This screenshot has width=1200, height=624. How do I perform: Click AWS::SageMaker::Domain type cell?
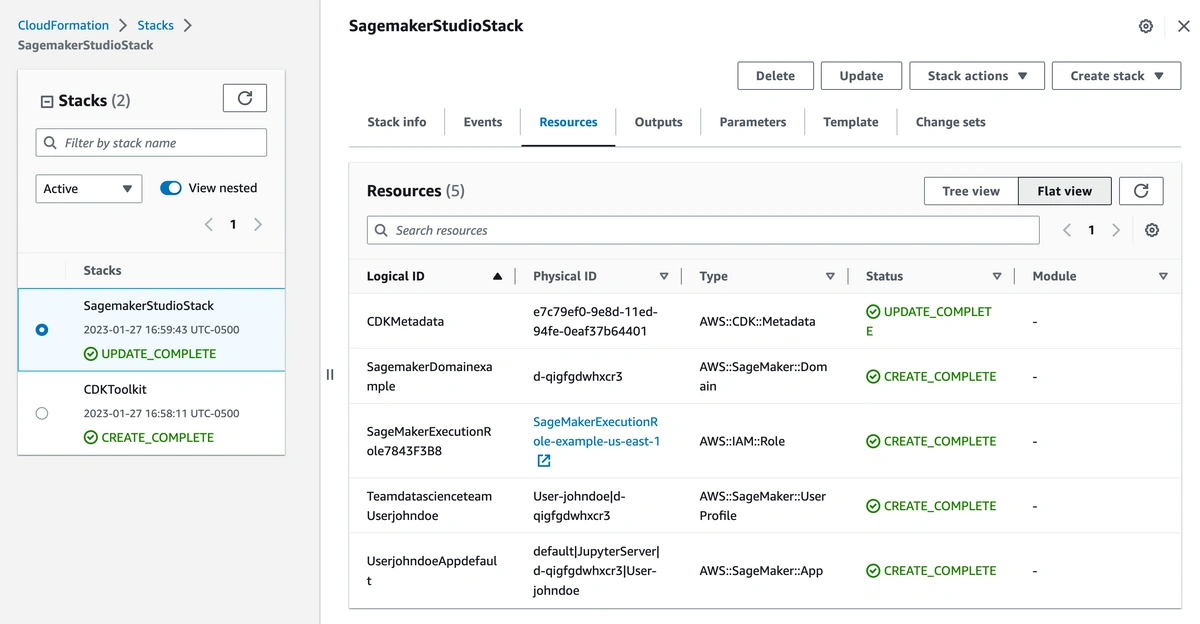tap(763, 376)
